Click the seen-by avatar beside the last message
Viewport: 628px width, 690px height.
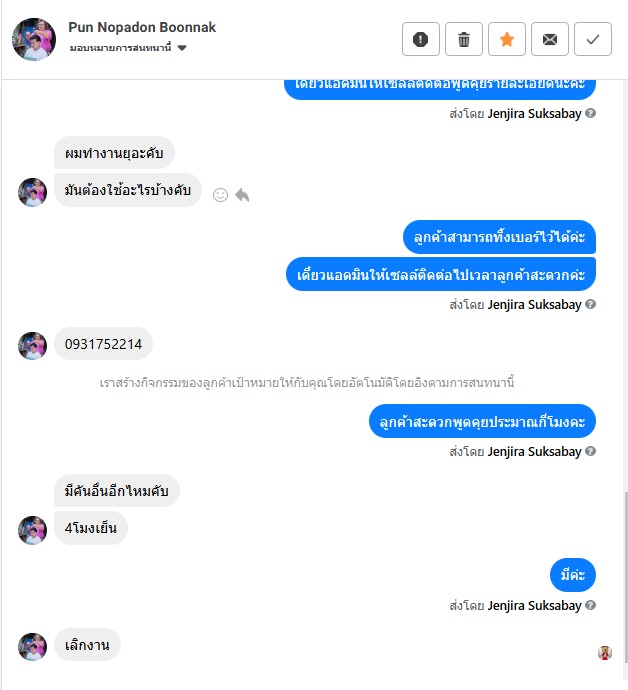point(605,653)
